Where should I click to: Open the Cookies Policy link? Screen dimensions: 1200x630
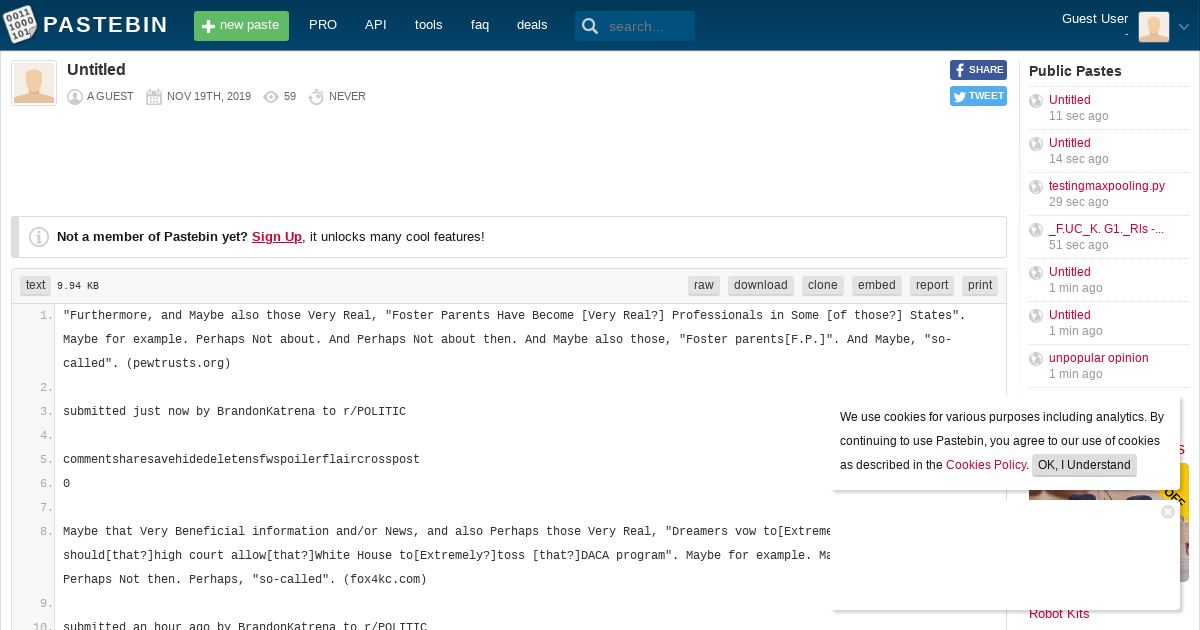[x=986, y=465]
